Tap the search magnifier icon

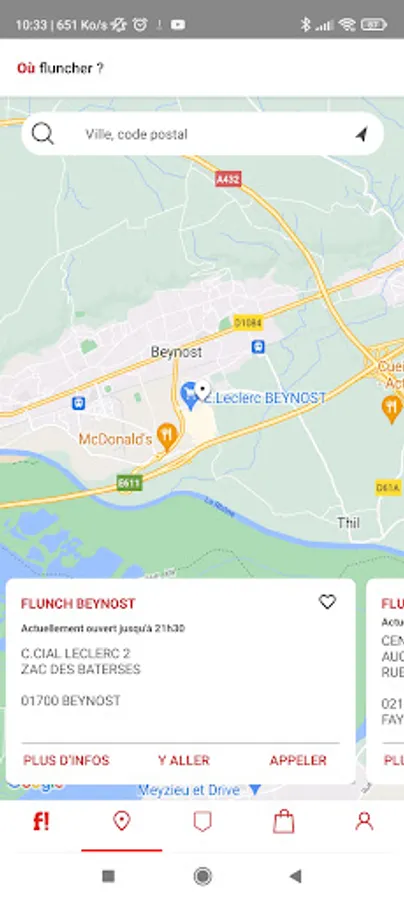(42, 134)
